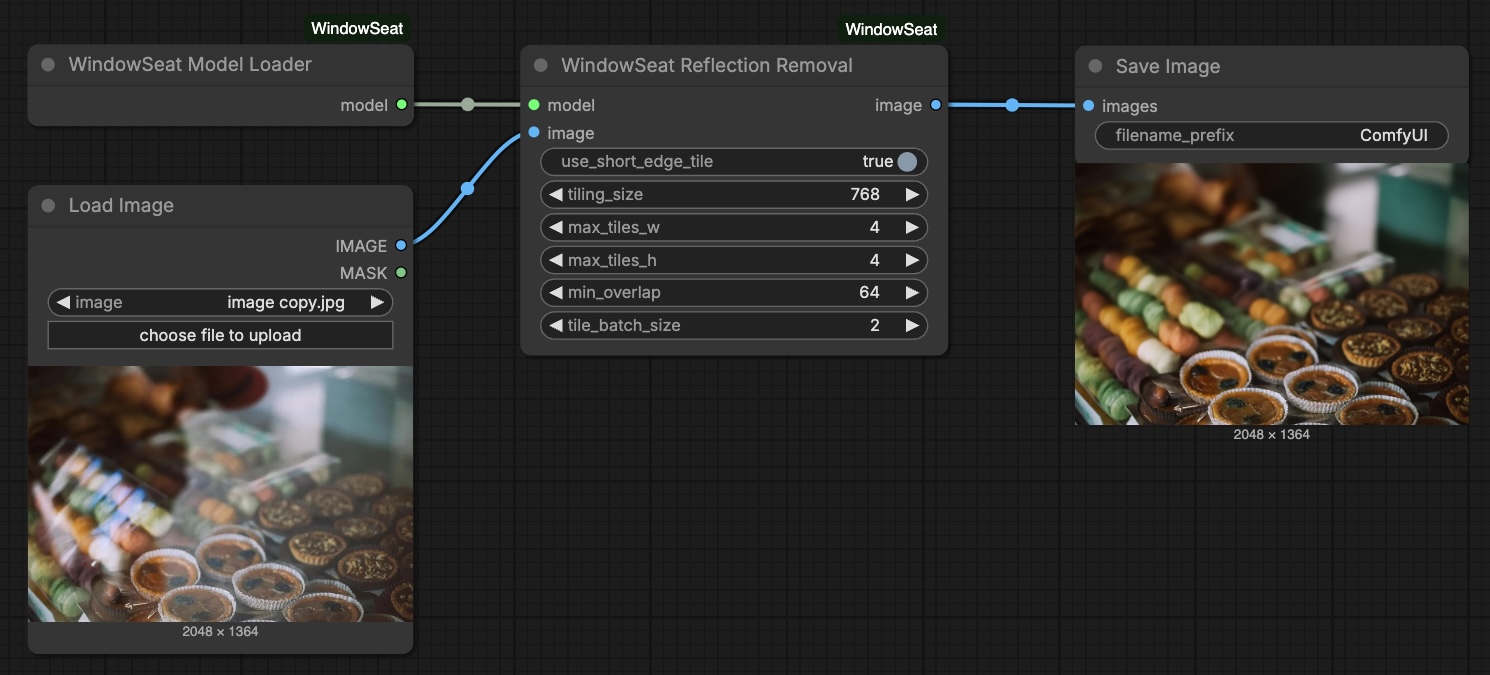Click the link midpoint between model sockets

(x=467, y=104)
